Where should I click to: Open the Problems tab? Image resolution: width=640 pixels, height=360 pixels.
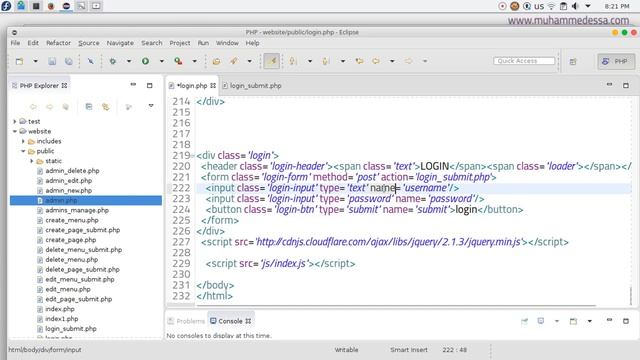(x=186, y=321)
